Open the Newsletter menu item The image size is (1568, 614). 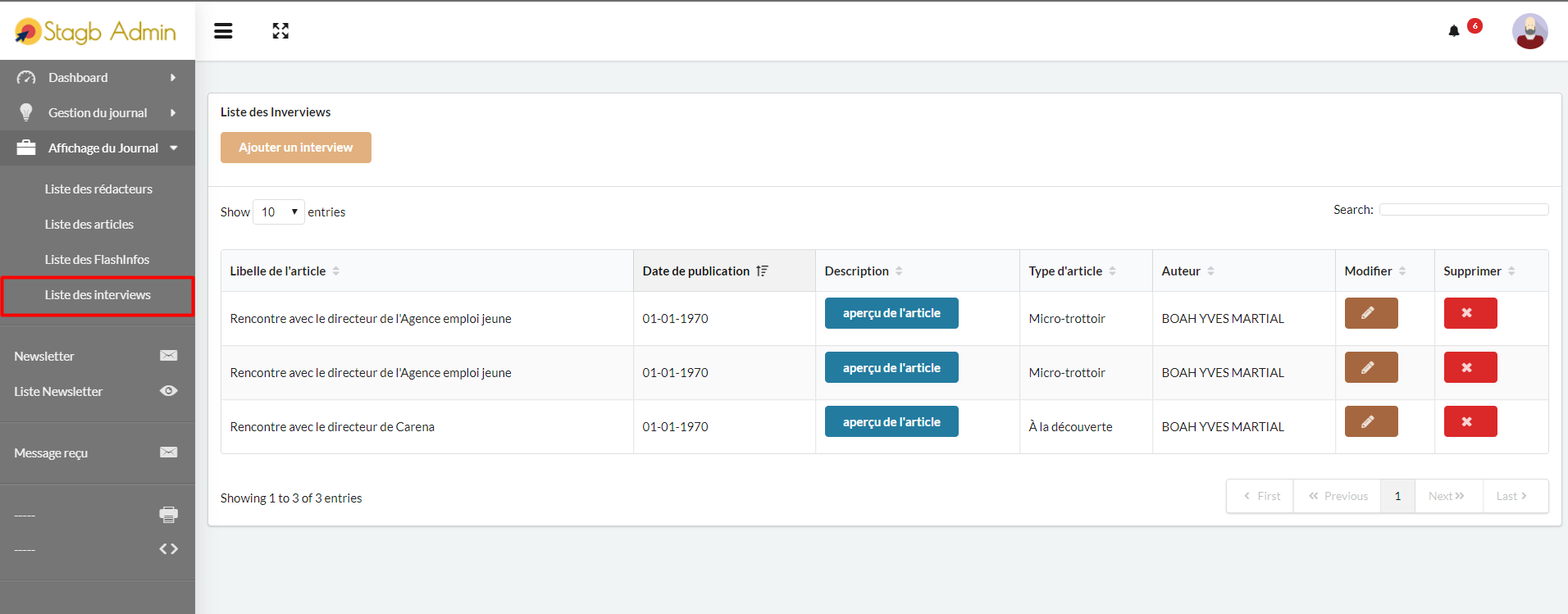tap(44, 356)
